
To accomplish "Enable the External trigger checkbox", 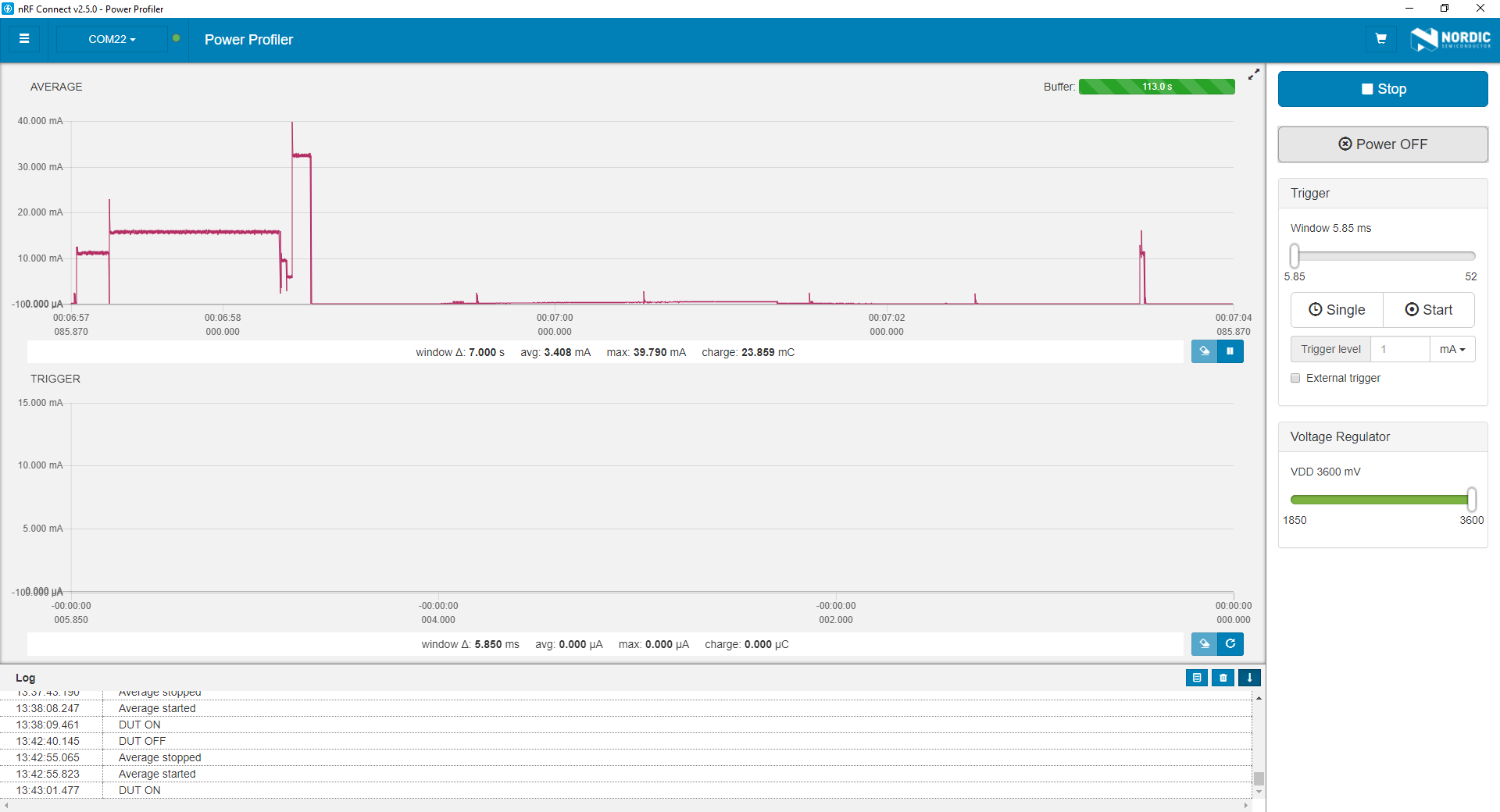I will [x=1295, y=378].
